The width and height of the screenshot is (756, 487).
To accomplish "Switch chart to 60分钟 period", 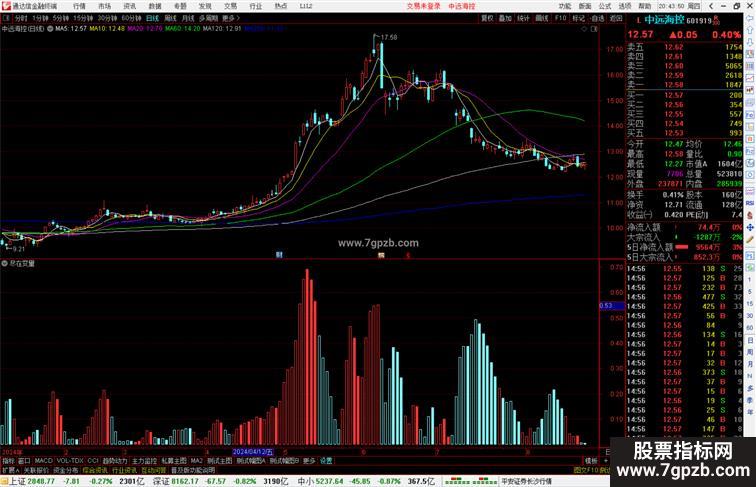I will pyautogui.click(x=131, y=18).
